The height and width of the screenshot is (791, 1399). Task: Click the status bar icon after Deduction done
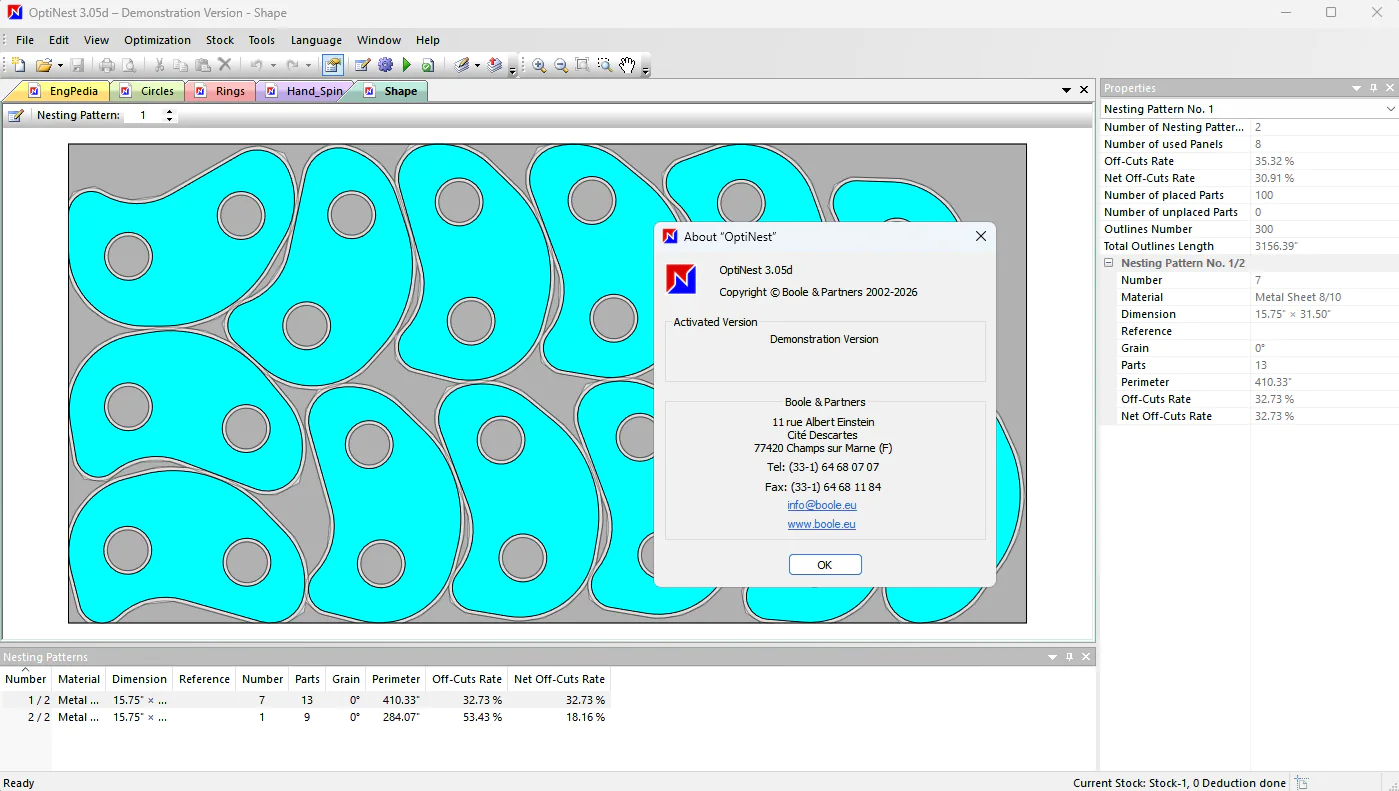click(x=1301, y=783)
